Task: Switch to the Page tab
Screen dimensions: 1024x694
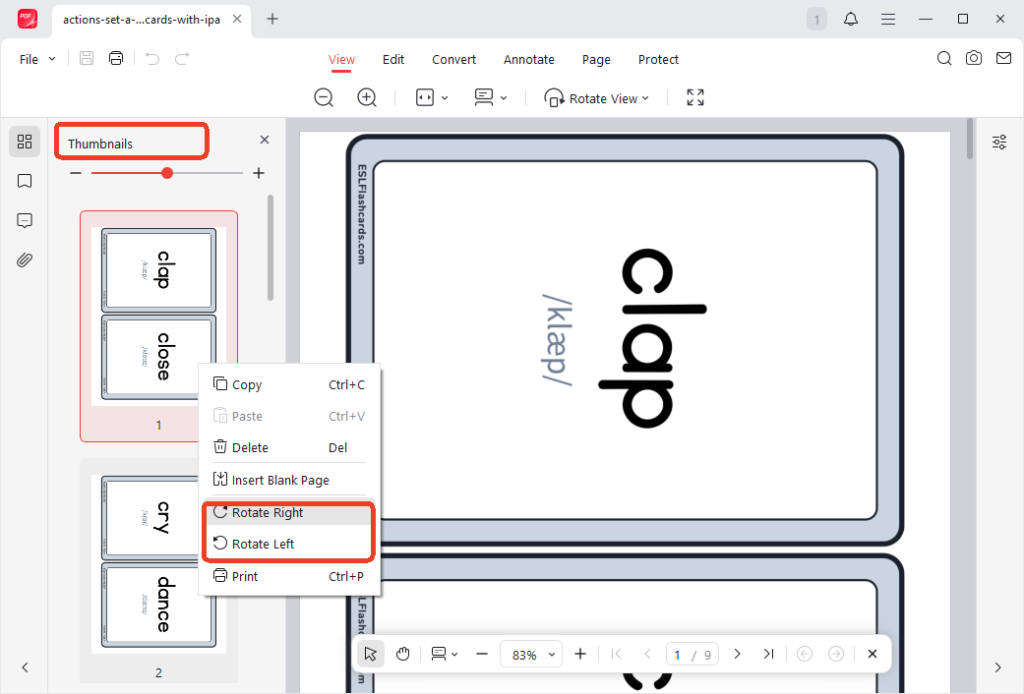Action: coord(596,59)
